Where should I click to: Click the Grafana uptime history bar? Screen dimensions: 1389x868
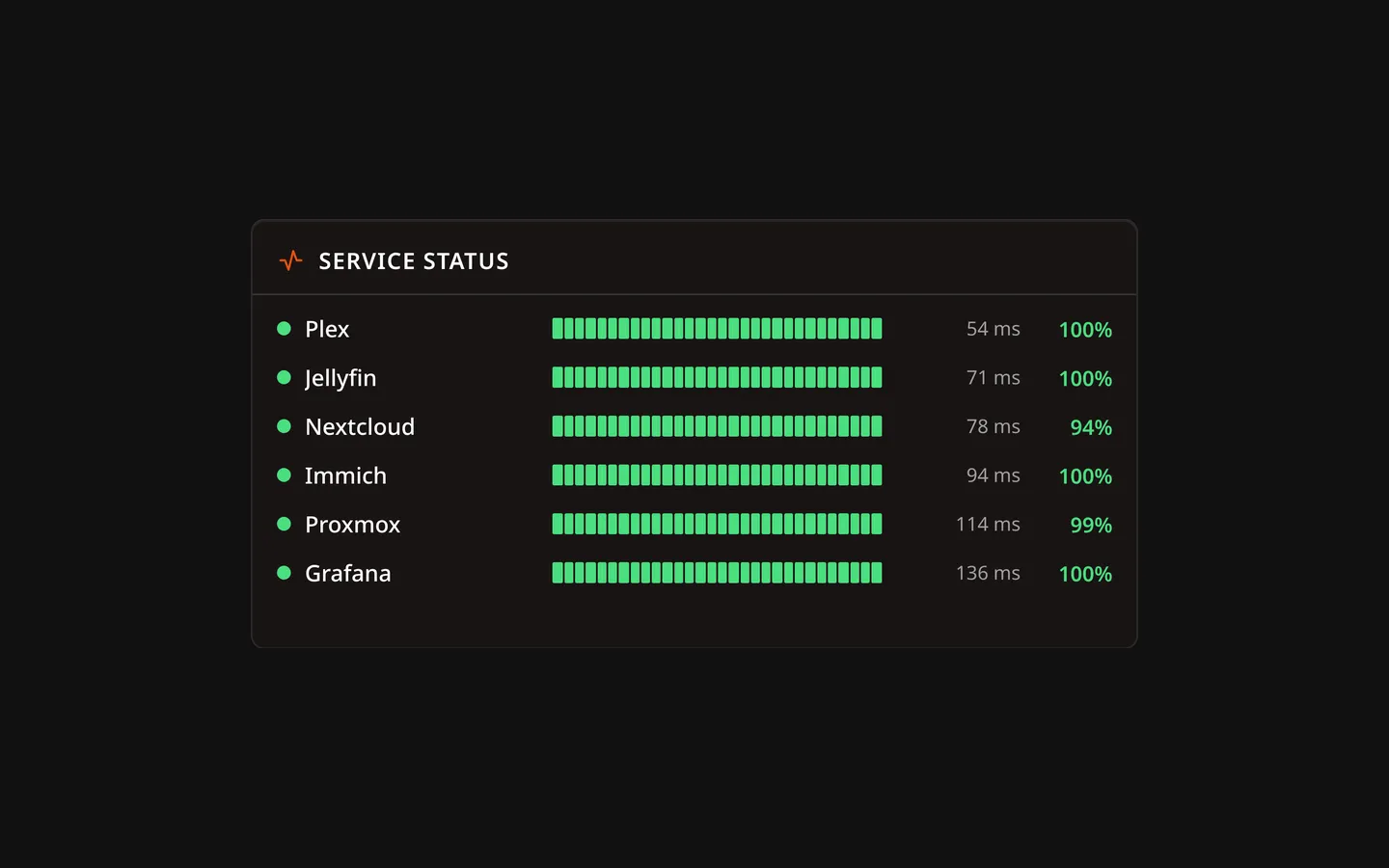coord(717,573)
